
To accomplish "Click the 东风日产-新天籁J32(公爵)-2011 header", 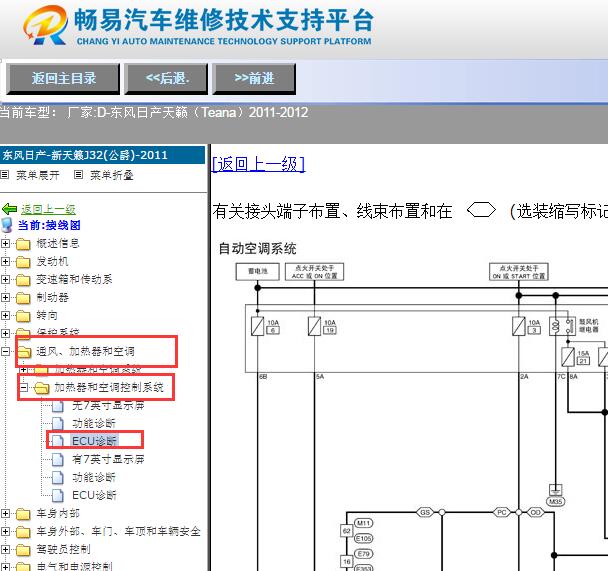I will pos(102,155).
